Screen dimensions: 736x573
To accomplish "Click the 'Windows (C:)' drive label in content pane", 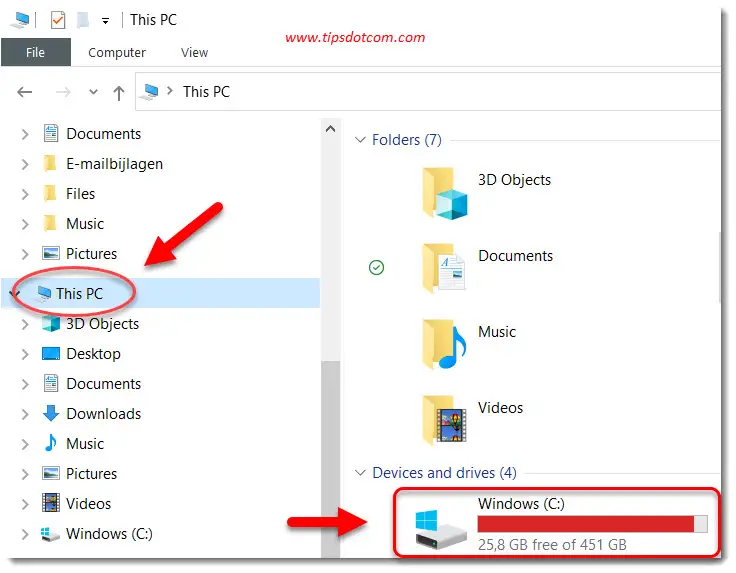I will (521, 504).
